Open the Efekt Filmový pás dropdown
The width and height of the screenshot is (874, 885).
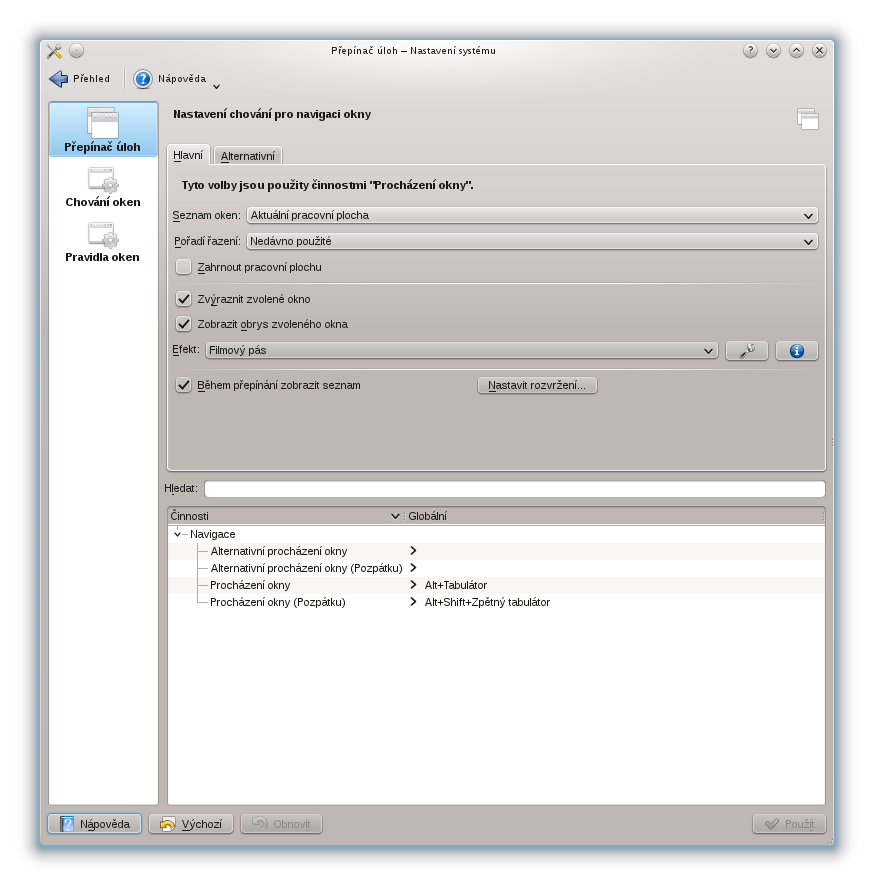click(x=461, y=351)
